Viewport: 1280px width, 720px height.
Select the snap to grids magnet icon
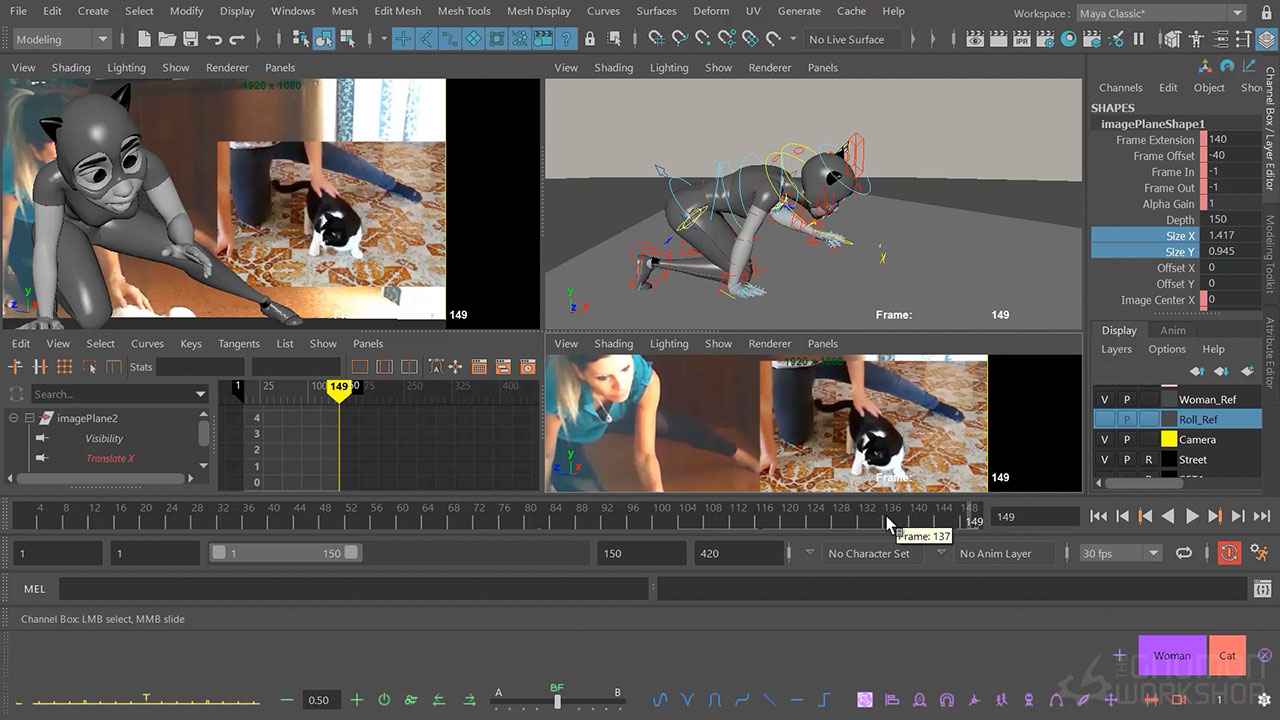(x=655, y=39)
